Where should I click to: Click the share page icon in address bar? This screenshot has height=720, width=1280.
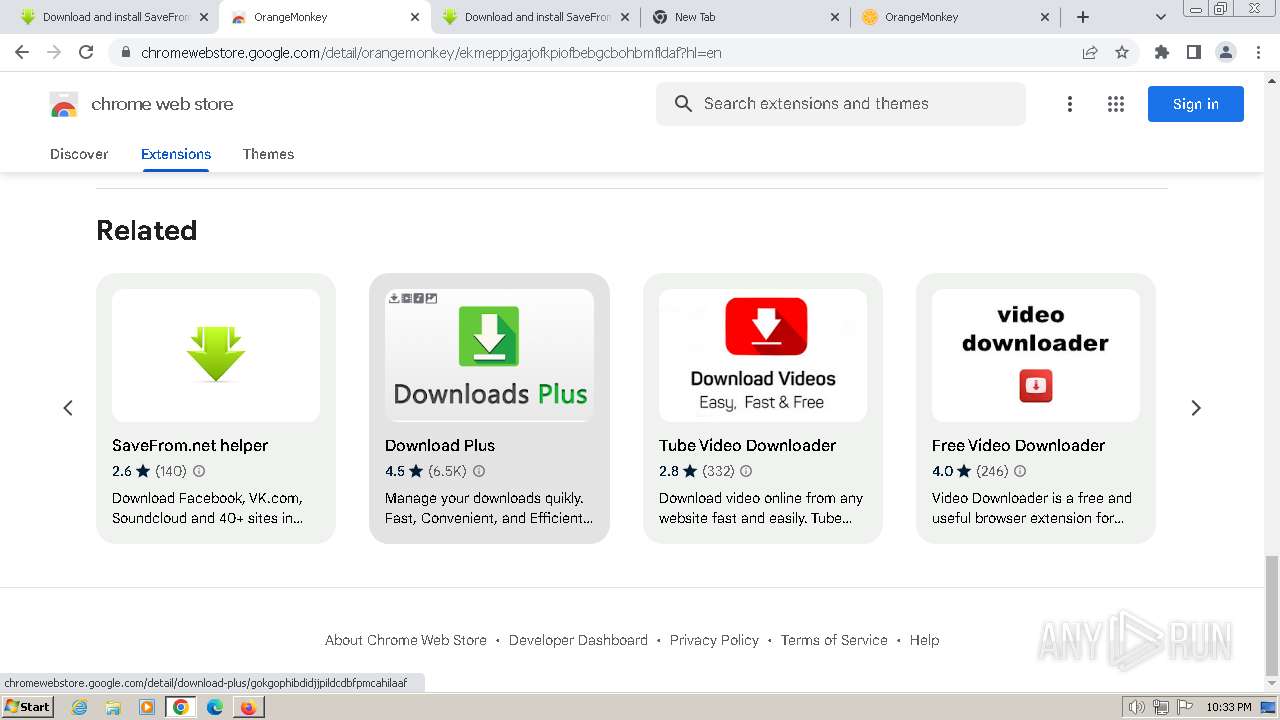point(1090,52)
